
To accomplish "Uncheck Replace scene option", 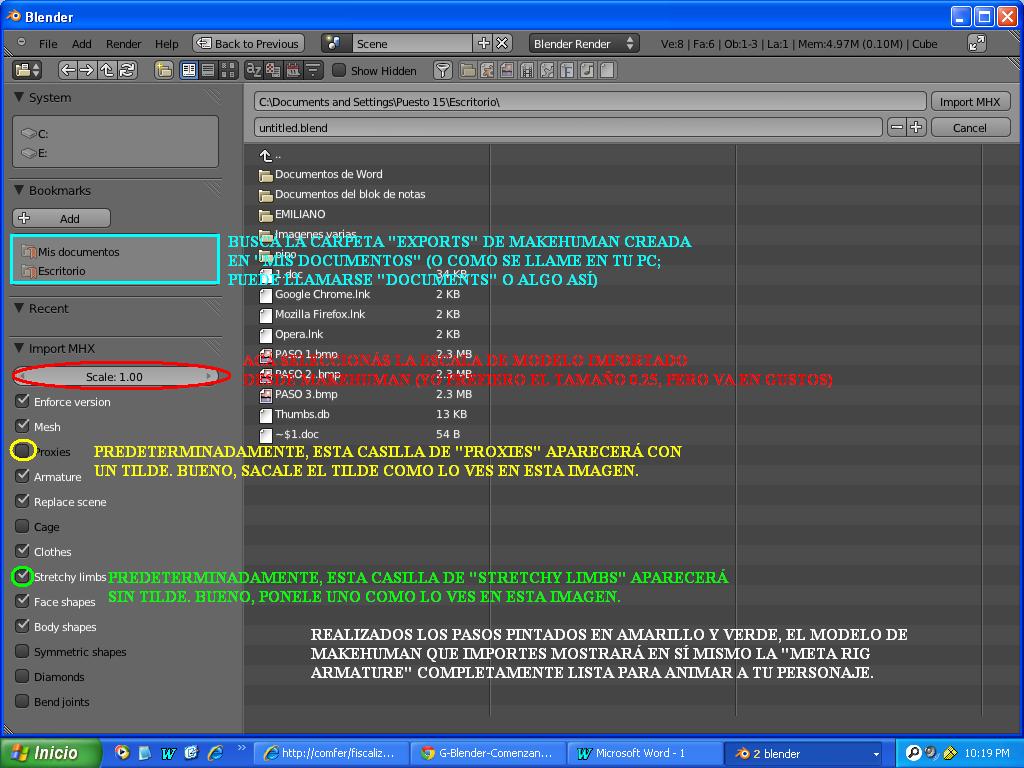I will (22, 501).
